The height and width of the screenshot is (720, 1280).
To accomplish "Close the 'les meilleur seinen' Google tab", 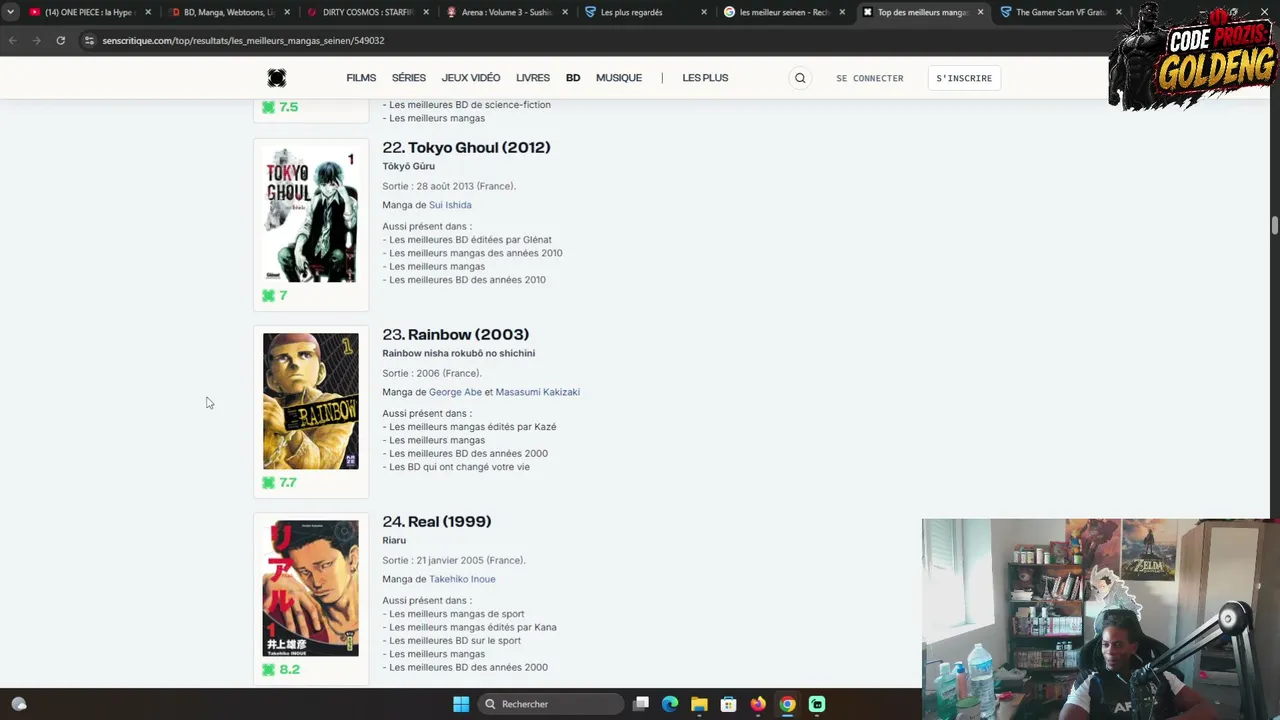I will point(842,12).
